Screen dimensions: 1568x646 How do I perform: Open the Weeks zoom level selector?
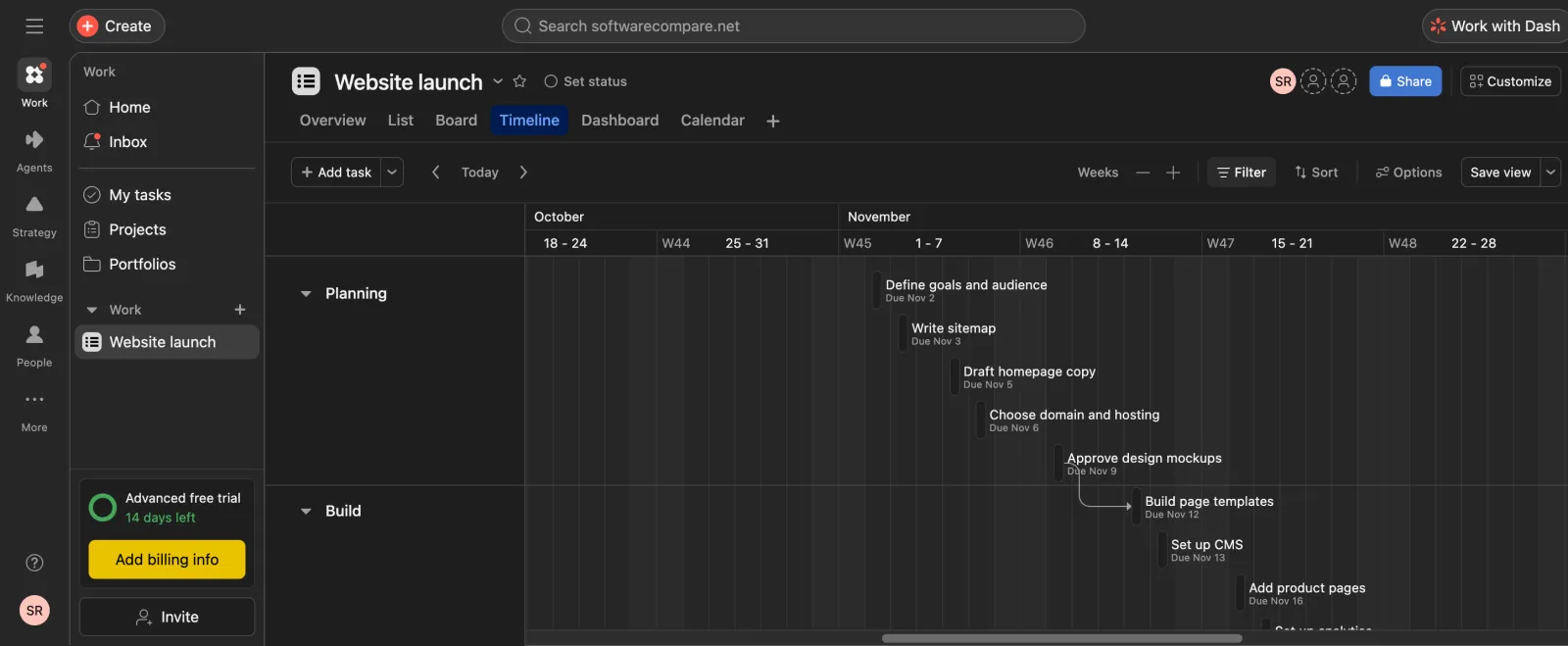point(1098,173)
